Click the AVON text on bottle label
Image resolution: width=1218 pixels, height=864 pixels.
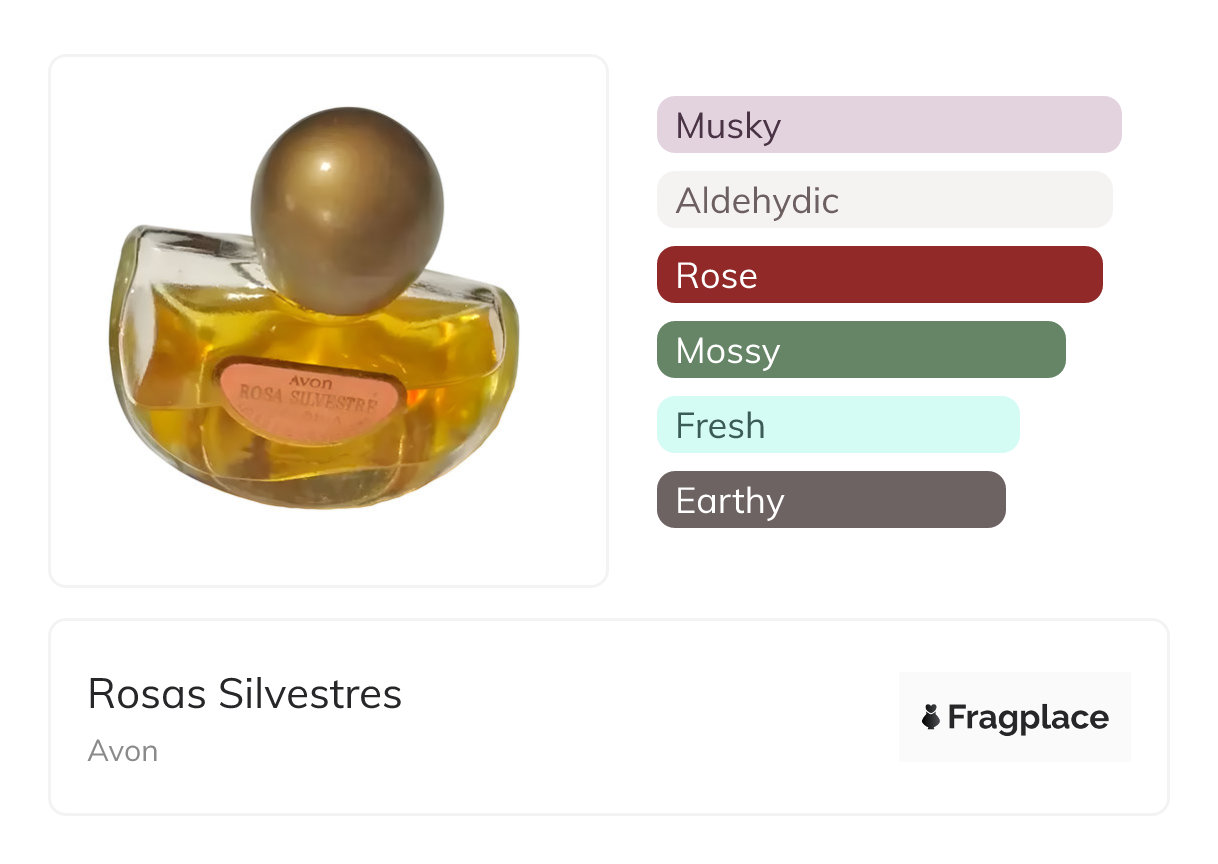click(x=307, y=381)
